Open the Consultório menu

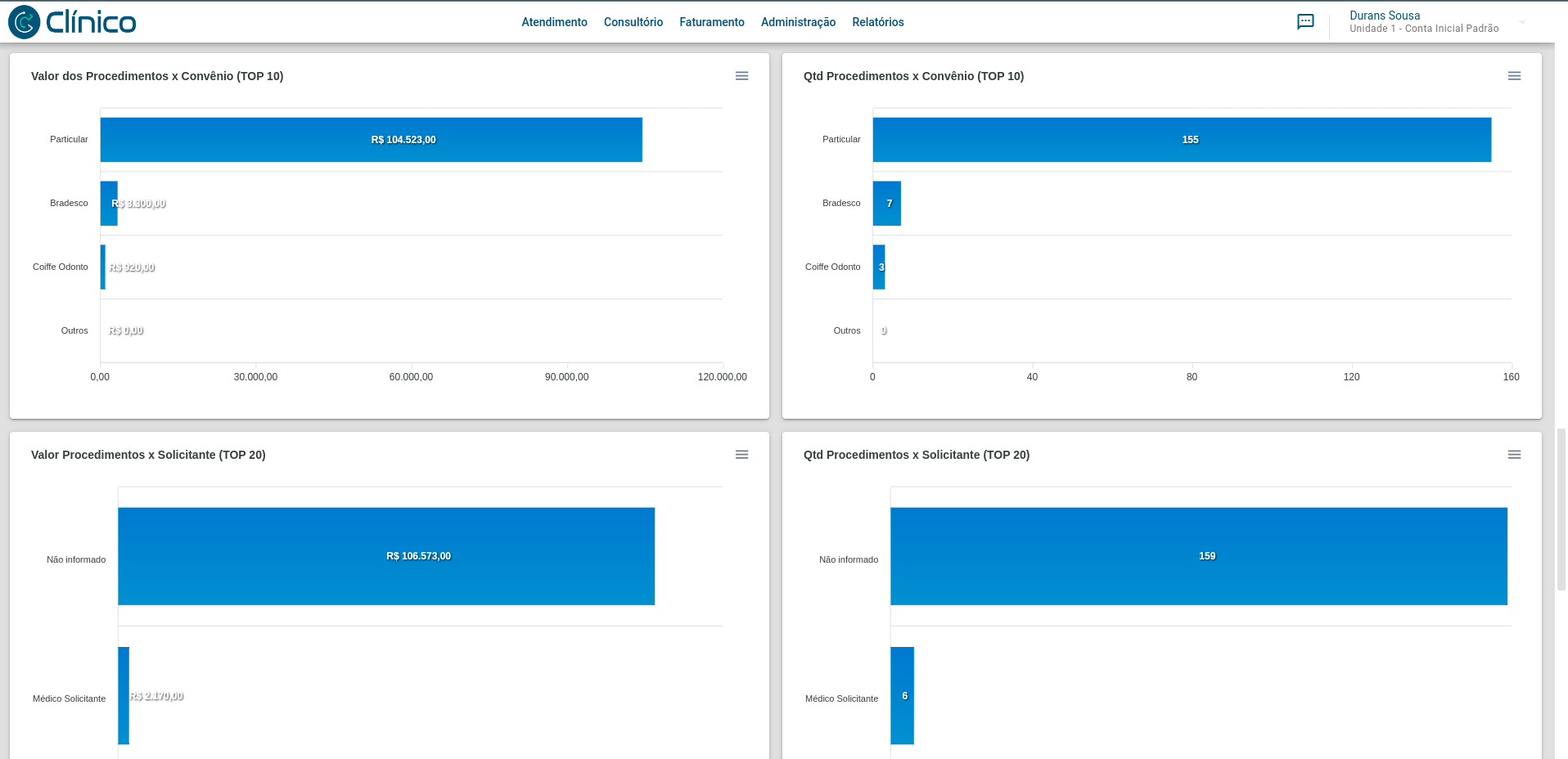(x=633, y=22)
